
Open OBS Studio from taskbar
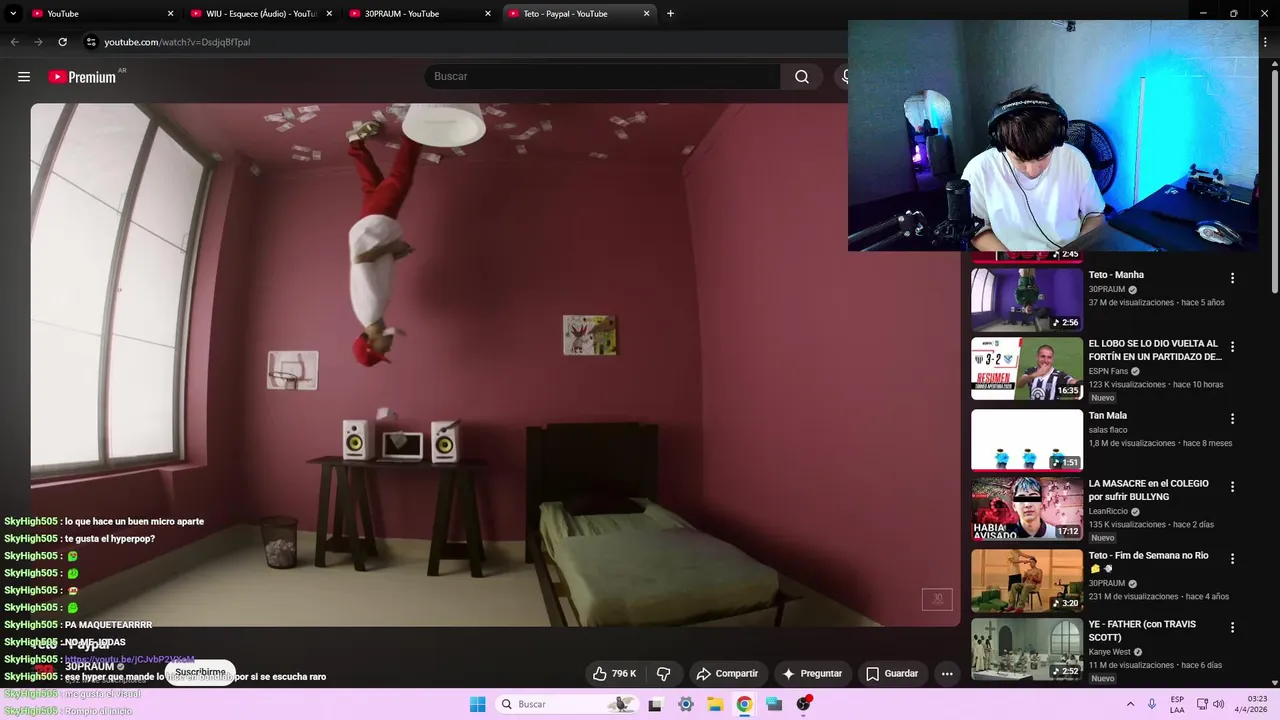[x=803, y=704]
